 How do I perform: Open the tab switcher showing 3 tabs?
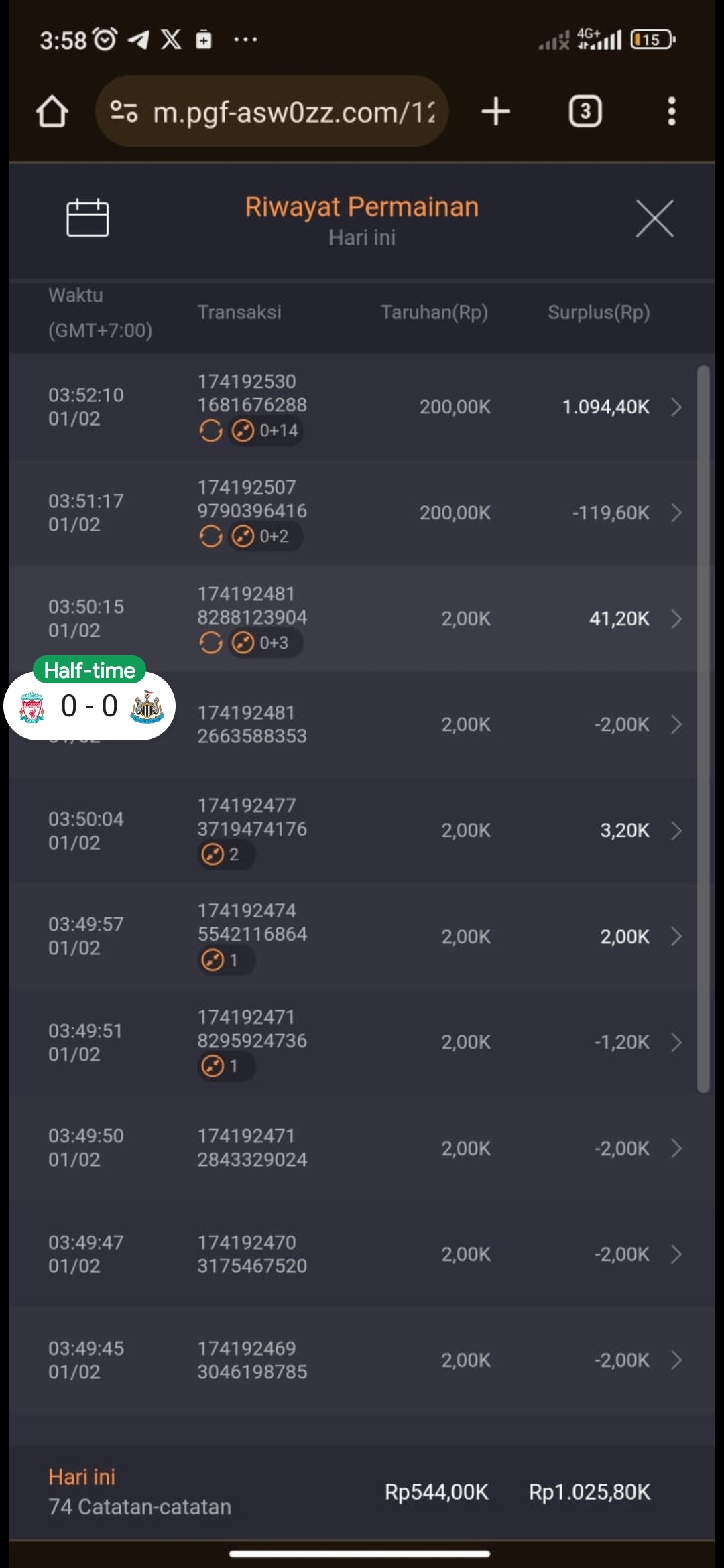pyautogui.click(x=585, y=111)
